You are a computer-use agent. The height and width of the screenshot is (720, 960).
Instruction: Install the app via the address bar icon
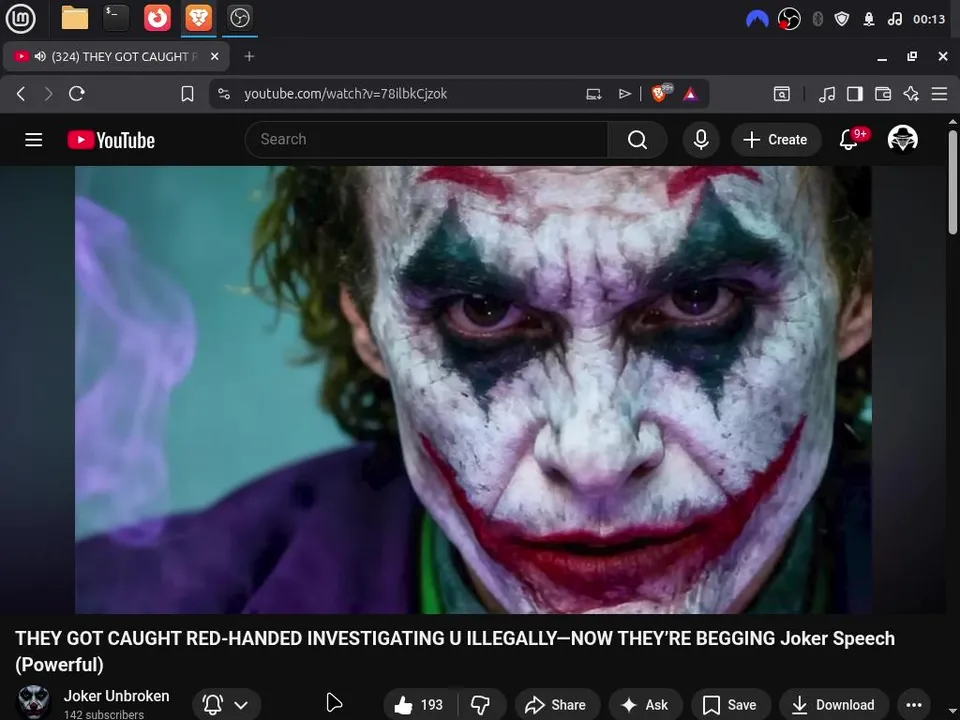point(593,94)
